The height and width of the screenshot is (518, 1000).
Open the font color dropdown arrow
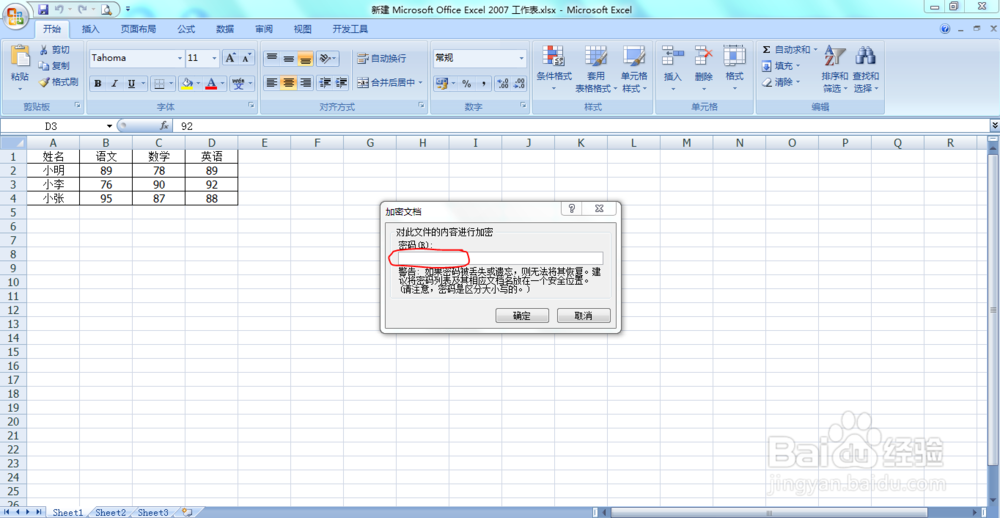(x=223, y=83)
